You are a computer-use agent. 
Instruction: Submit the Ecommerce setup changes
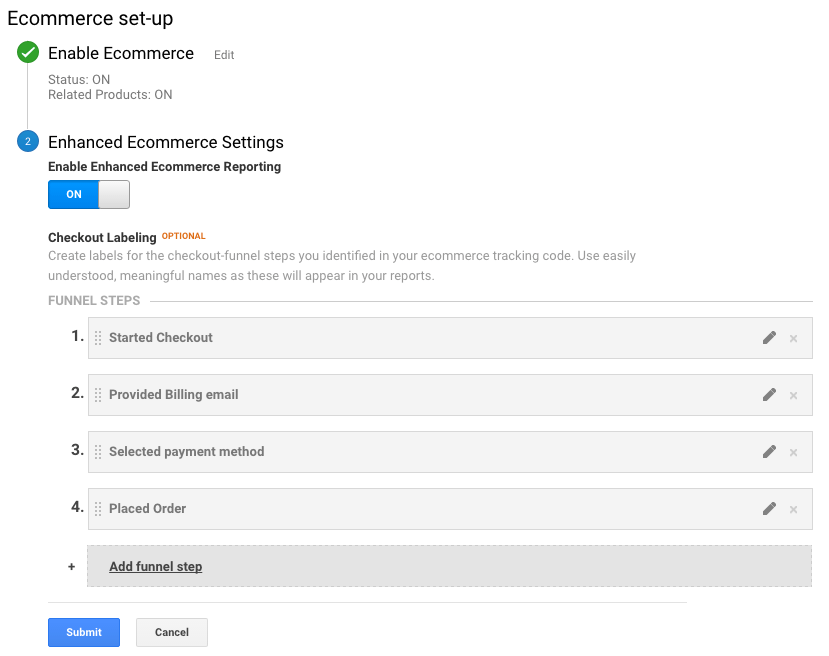tap(83, 632)
